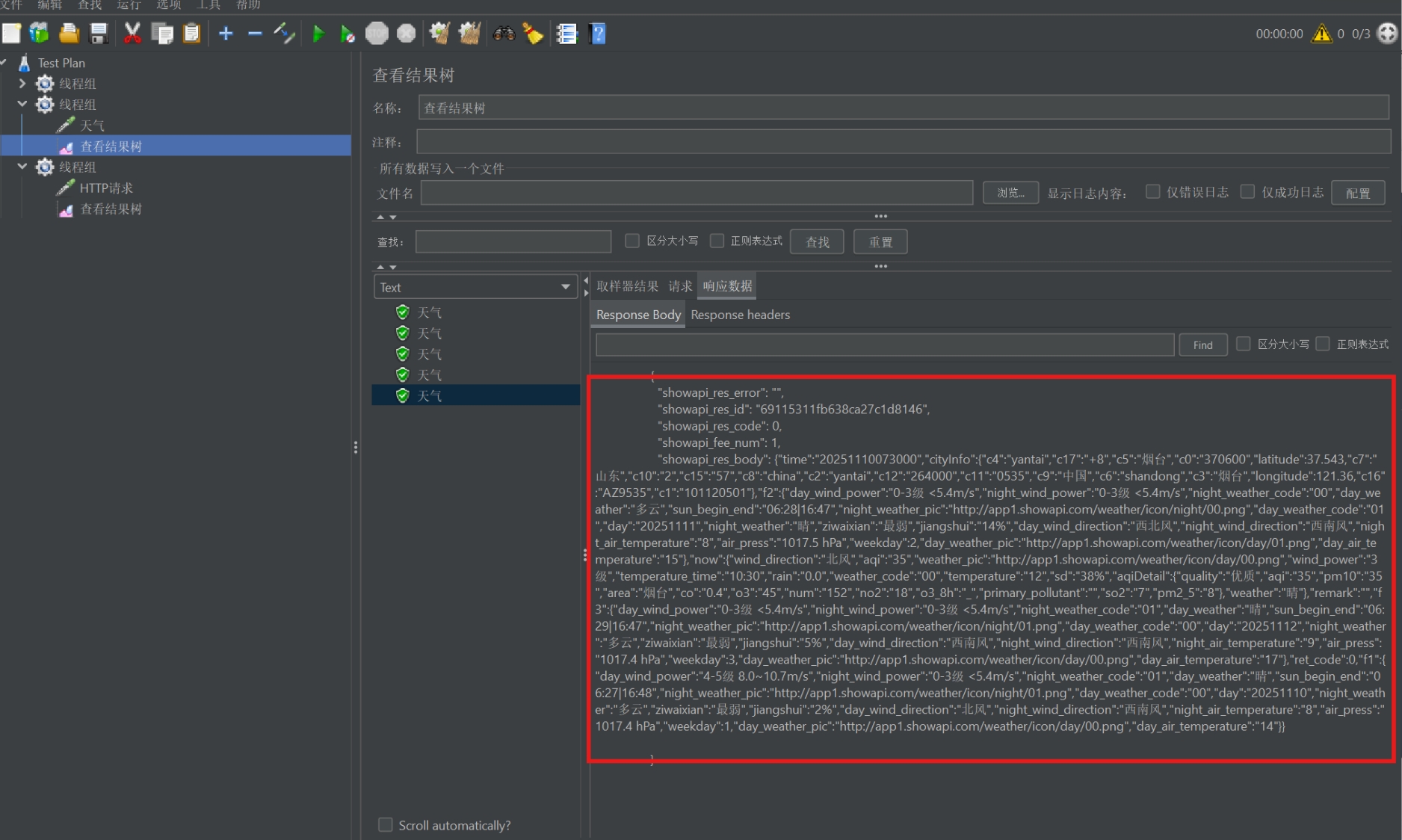Viewport: 1402px width, 840px height.
Task: Enable the Scroll automatically checkbox
Action: tap(386, 825)
